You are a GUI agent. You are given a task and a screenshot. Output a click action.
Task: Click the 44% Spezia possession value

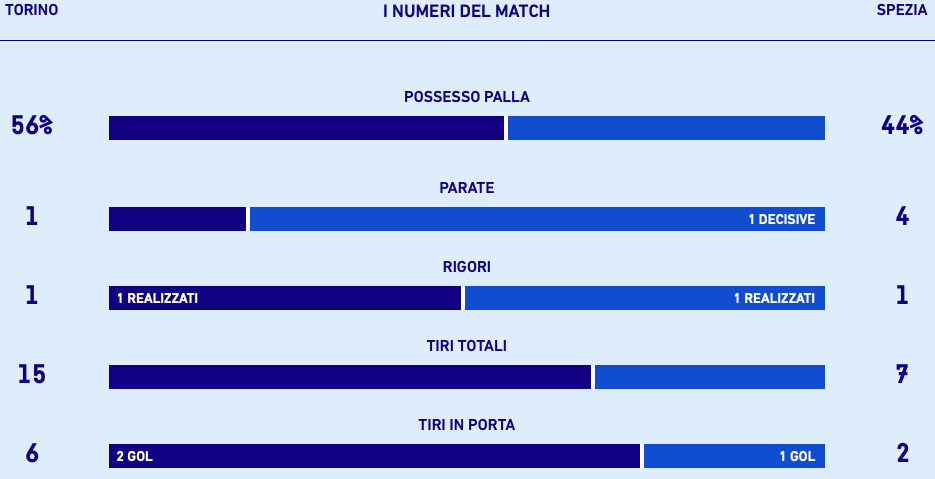pyautogui.click(x=902, y=126)
